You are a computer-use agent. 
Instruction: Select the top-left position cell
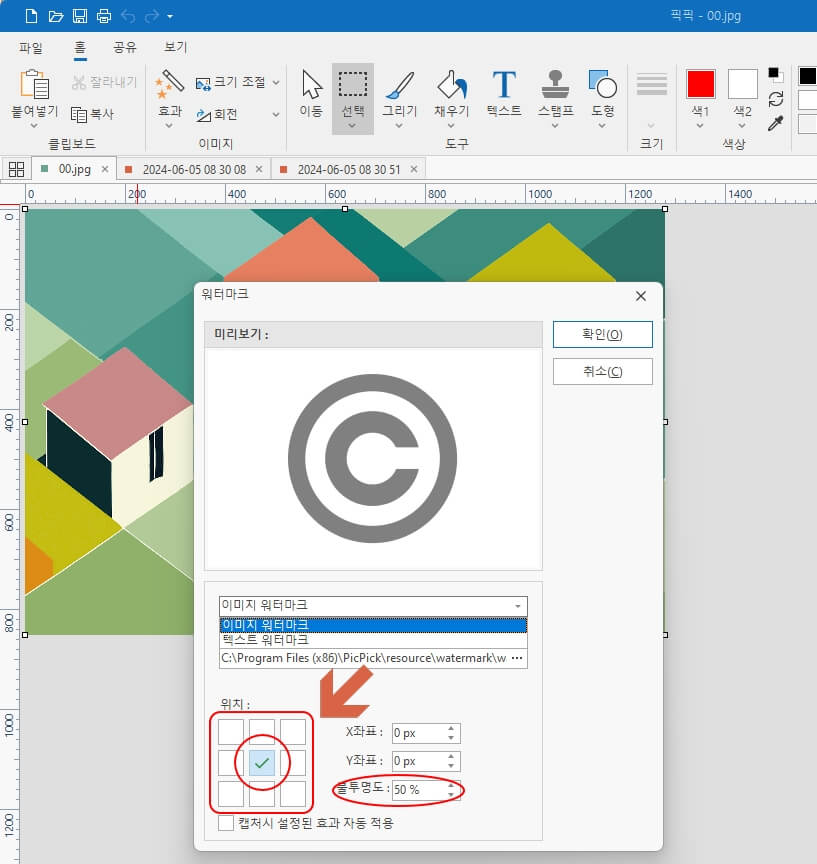(231, 732)
